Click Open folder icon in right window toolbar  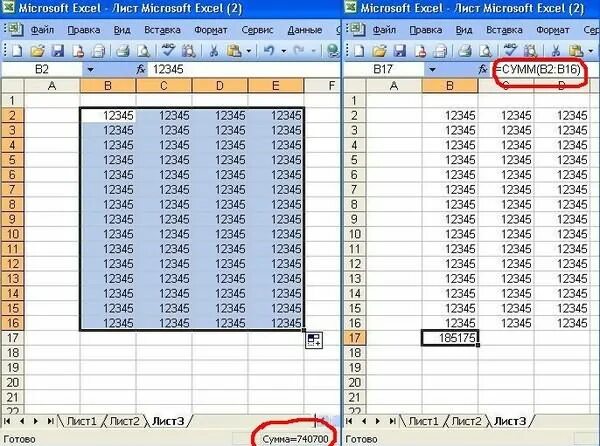[380, 50]
